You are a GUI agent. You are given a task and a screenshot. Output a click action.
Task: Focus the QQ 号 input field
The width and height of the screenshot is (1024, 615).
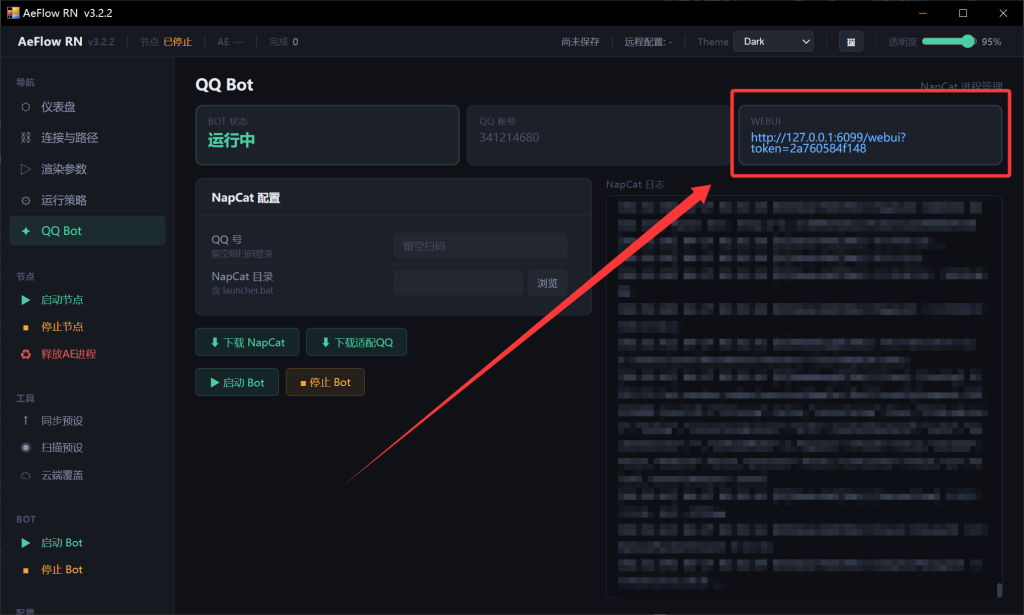click(x=480, y=246)
